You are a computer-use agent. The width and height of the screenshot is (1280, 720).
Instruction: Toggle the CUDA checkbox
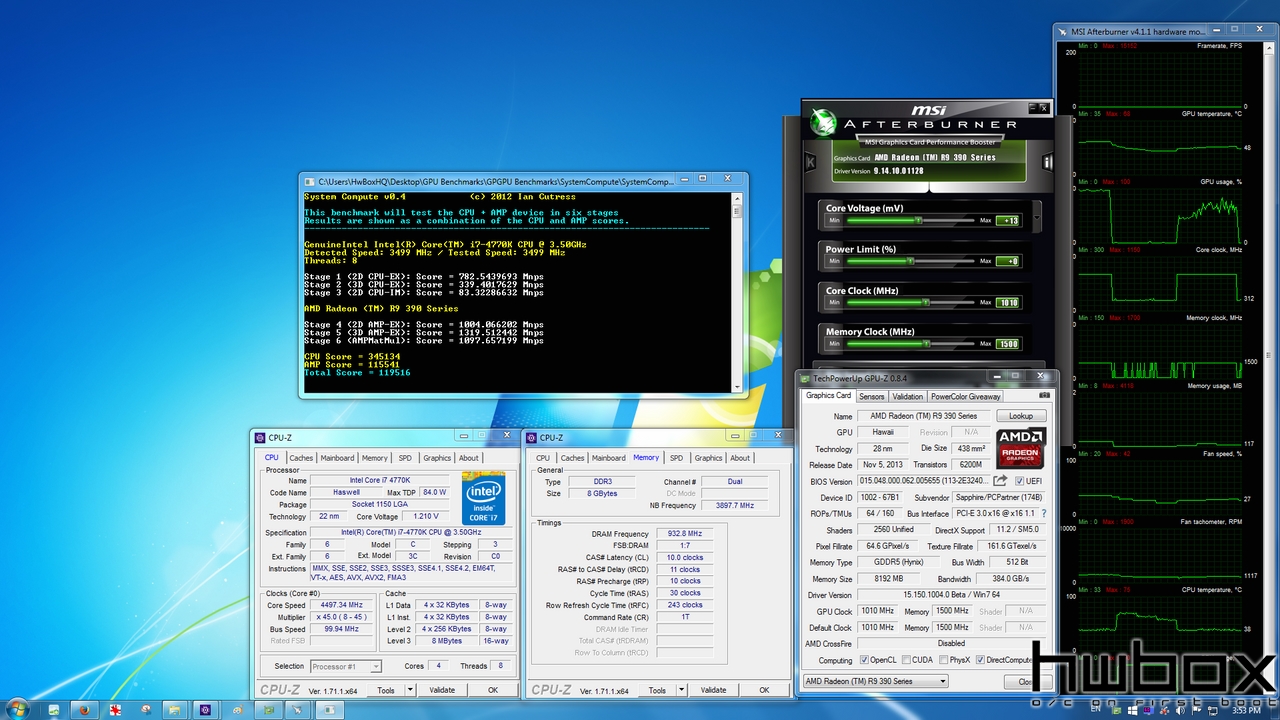tap(905, 660)
